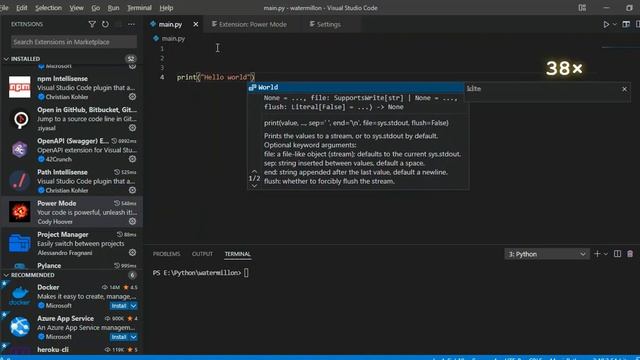640x360 pixels.
Task: Collapse the INSTALLED extensions section
Action: click(6, 59)
